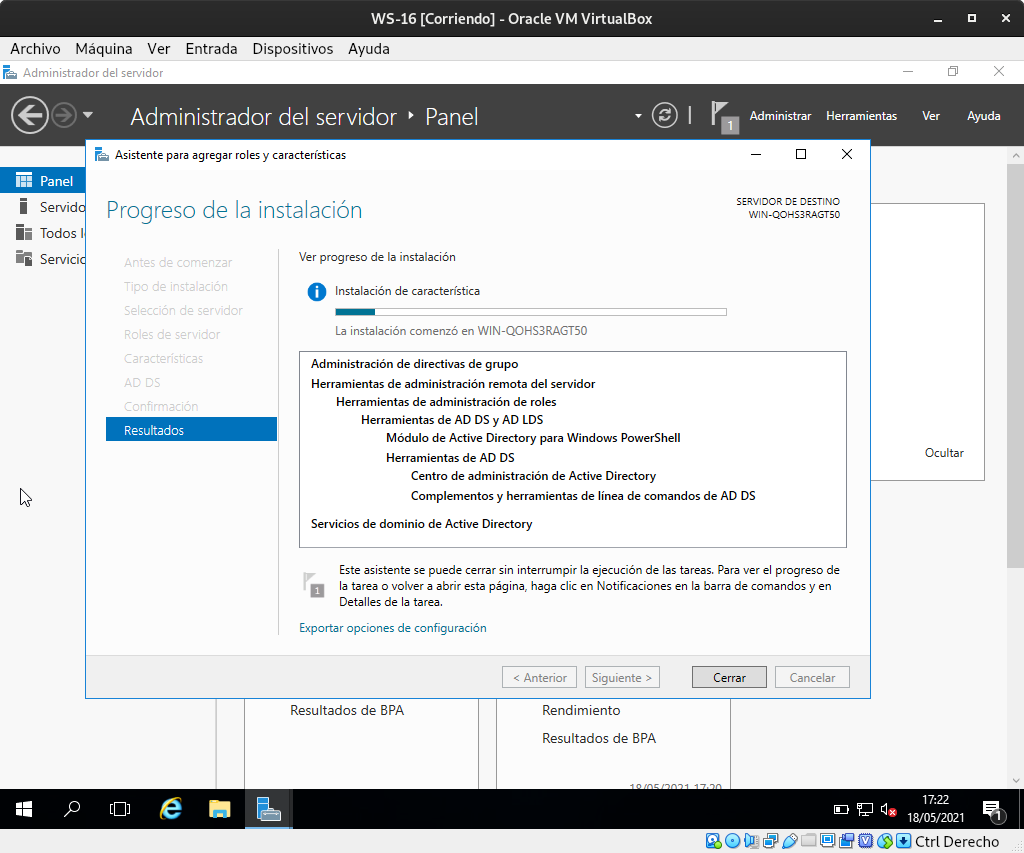Expand the dropdown arrow beside refresh
The image size is (1024, 853).
click(x=638, y=116)
